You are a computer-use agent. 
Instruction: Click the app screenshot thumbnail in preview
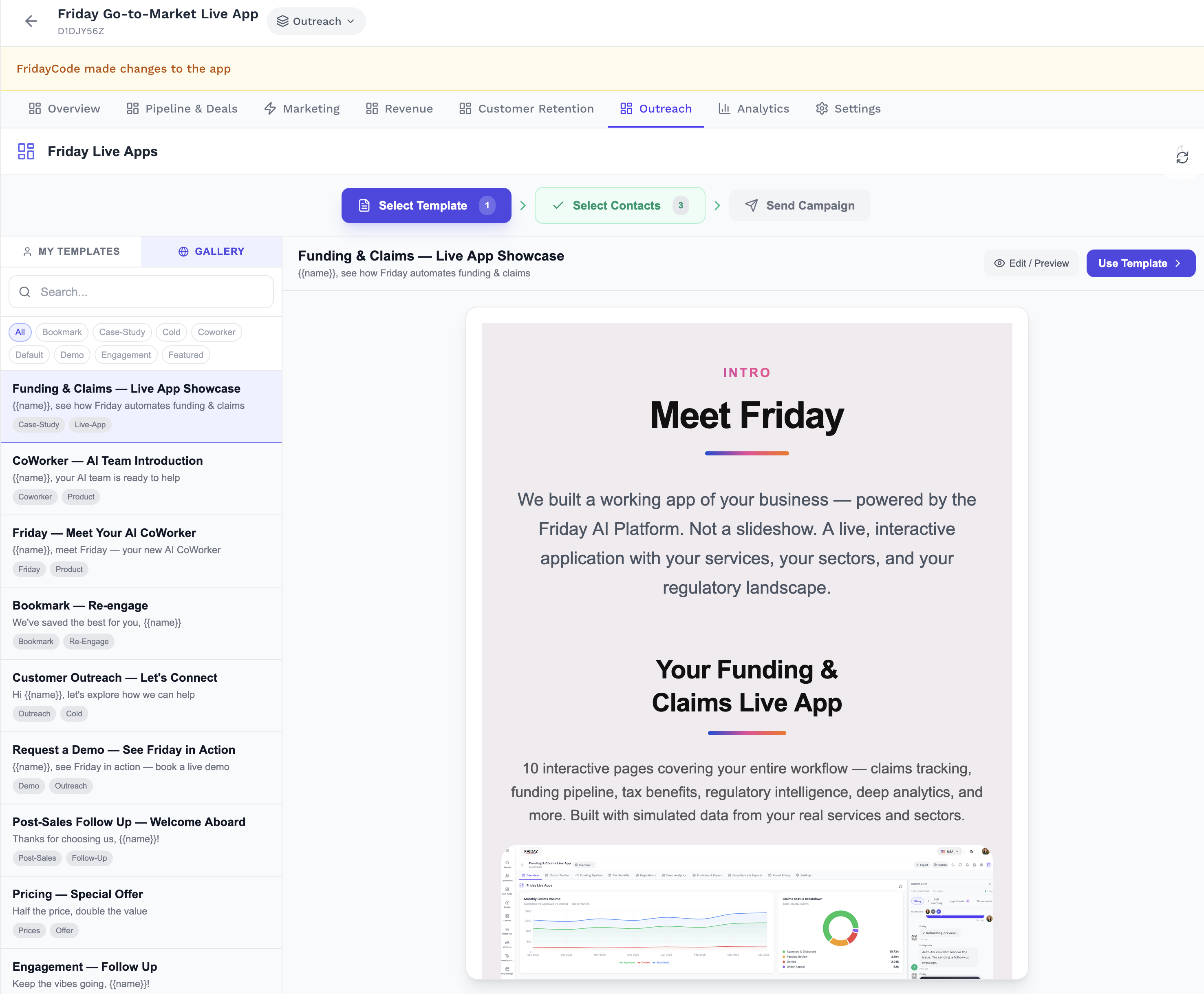(x=747, y=912)
